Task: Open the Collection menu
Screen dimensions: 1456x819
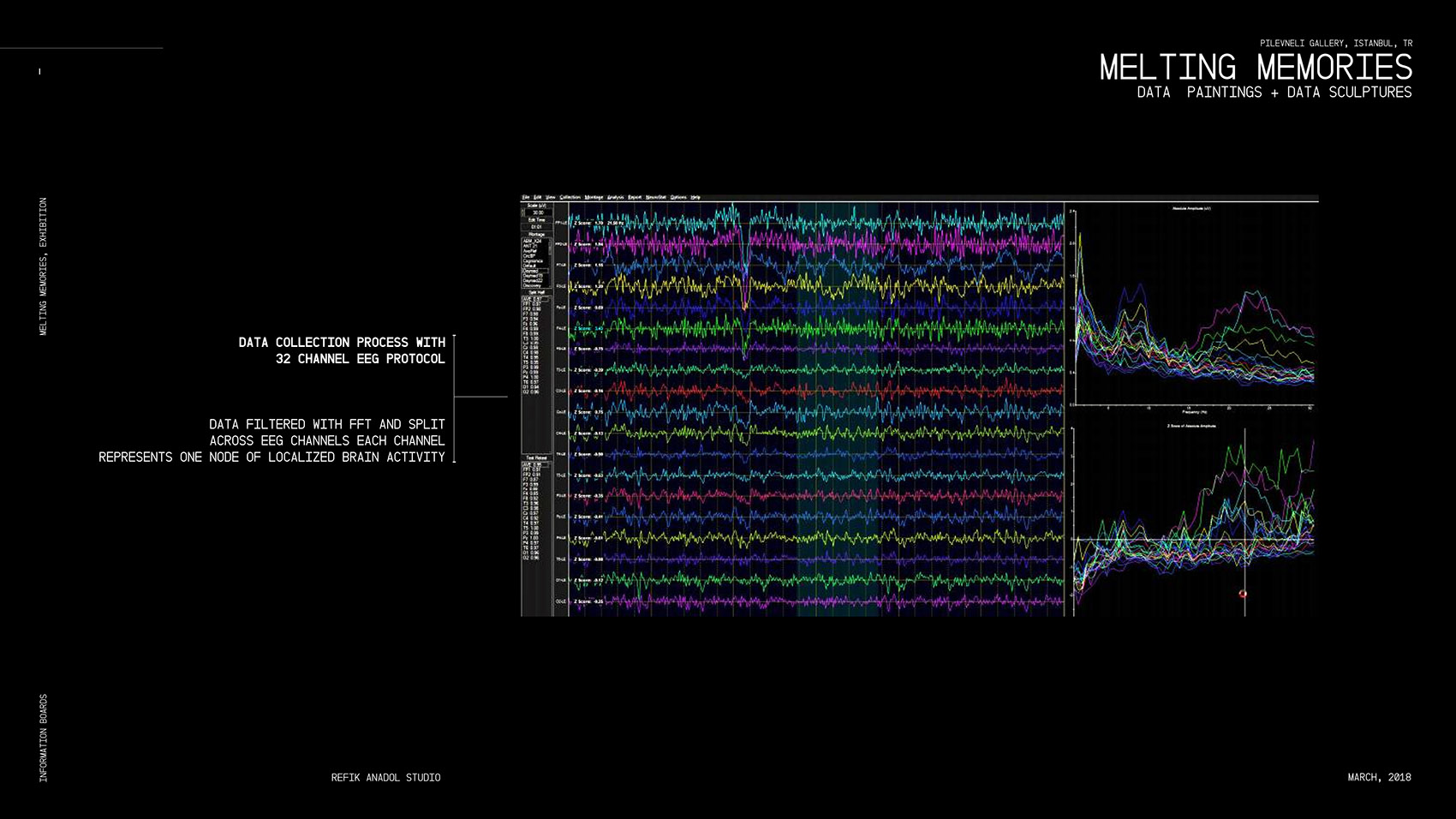Action: click(x=570, y=197)
